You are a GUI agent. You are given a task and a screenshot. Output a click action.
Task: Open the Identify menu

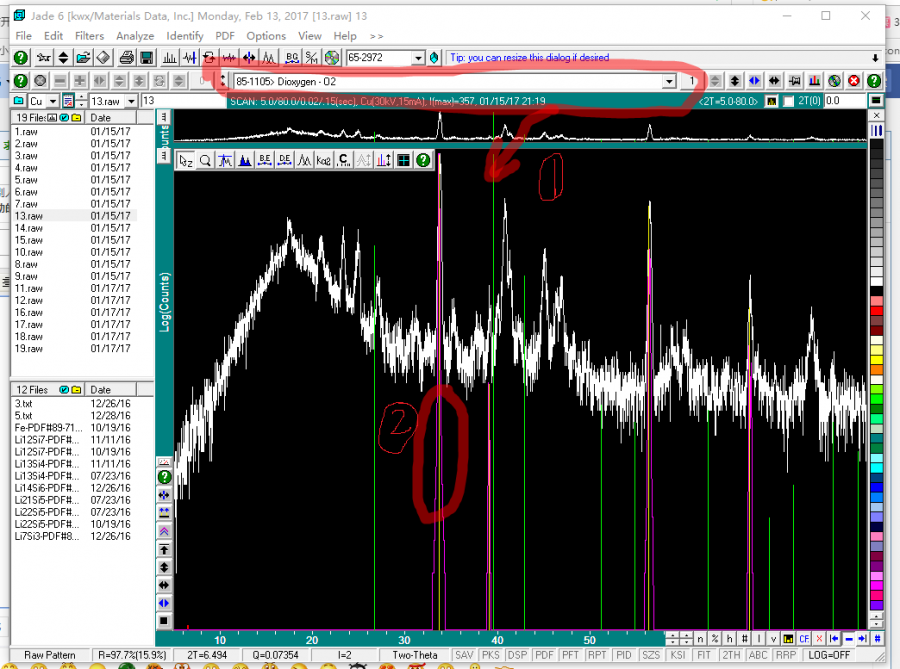point(185,36)
